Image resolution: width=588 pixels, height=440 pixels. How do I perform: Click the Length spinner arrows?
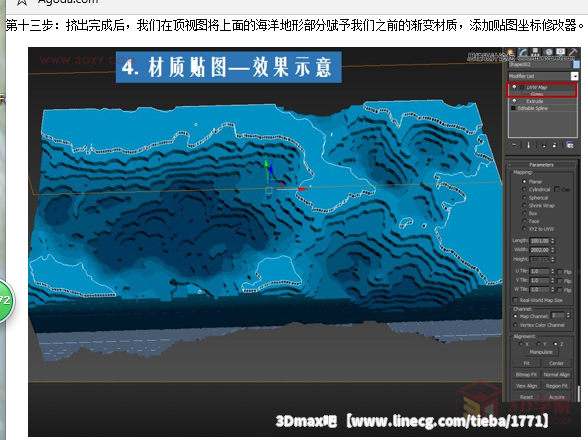[x=552, y=241]
